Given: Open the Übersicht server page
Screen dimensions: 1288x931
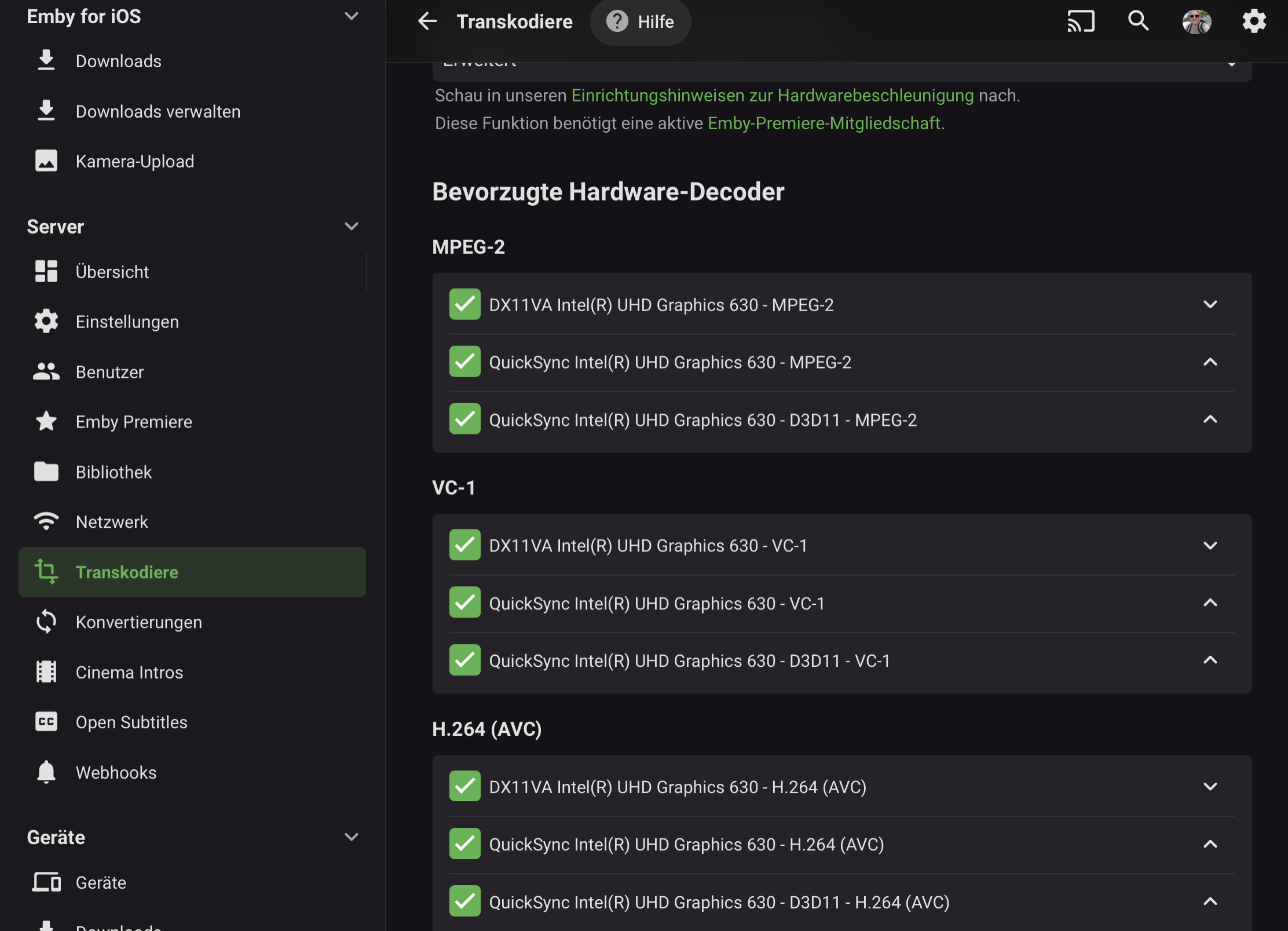Looking at the screenshot, I should (192, 271).
